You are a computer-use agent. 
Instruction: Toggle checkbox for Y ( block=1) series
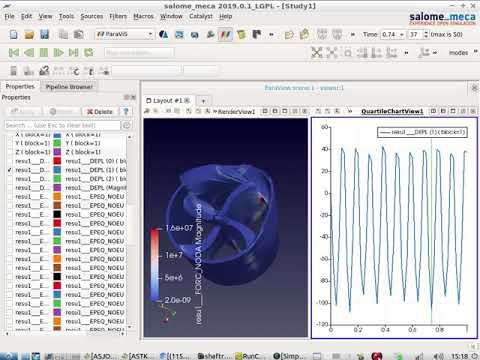click(9, 143)
